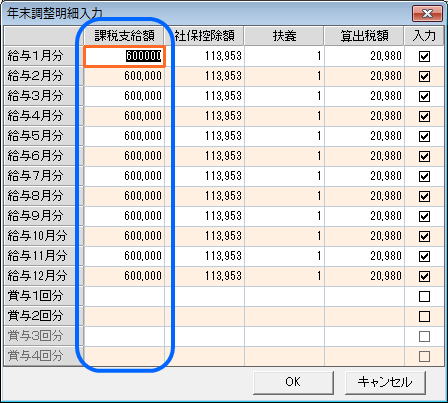The image size is (448, 403).
Task: Uncheck the 入力 checkbox for 給与1月分
Action: (424, 56)
